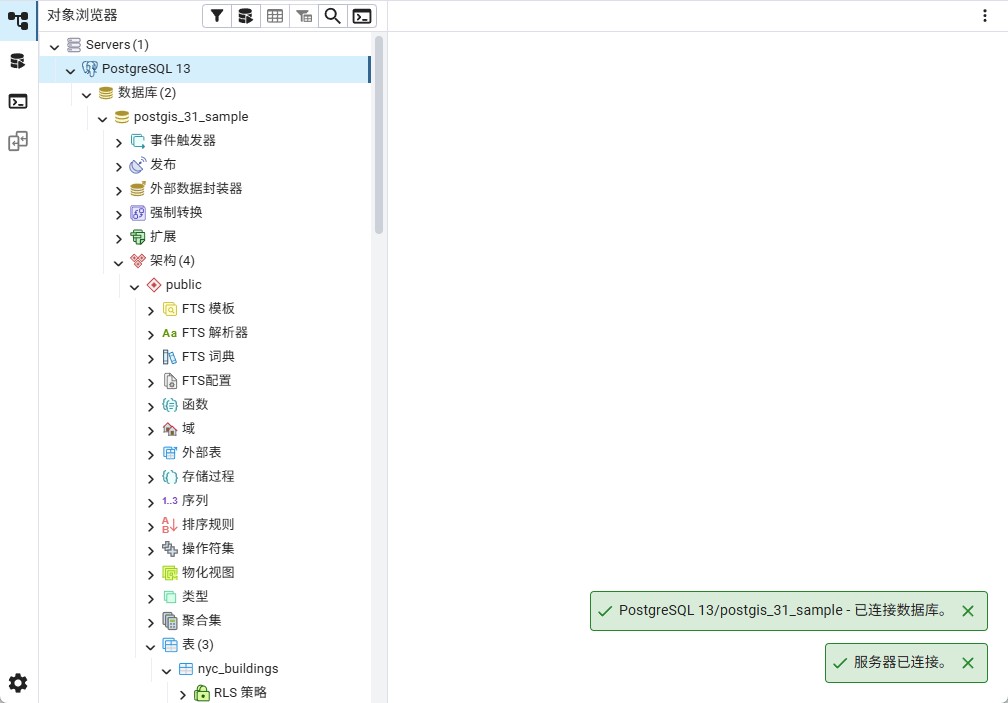Dismiss the 已连接数据库 notification

[968, 611]
